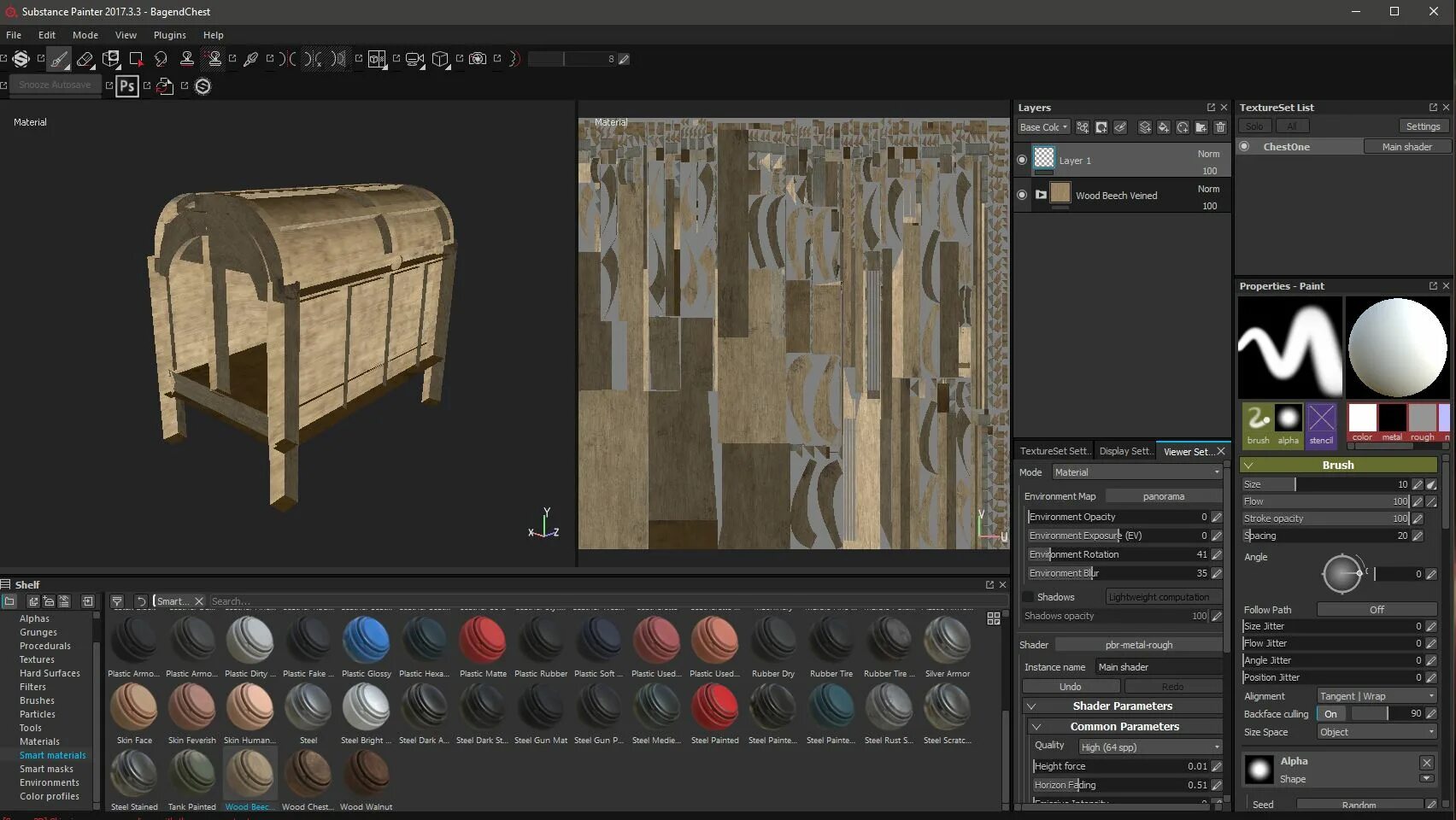
Task: Select the Wood Walnut smart material
Action: 366,777
